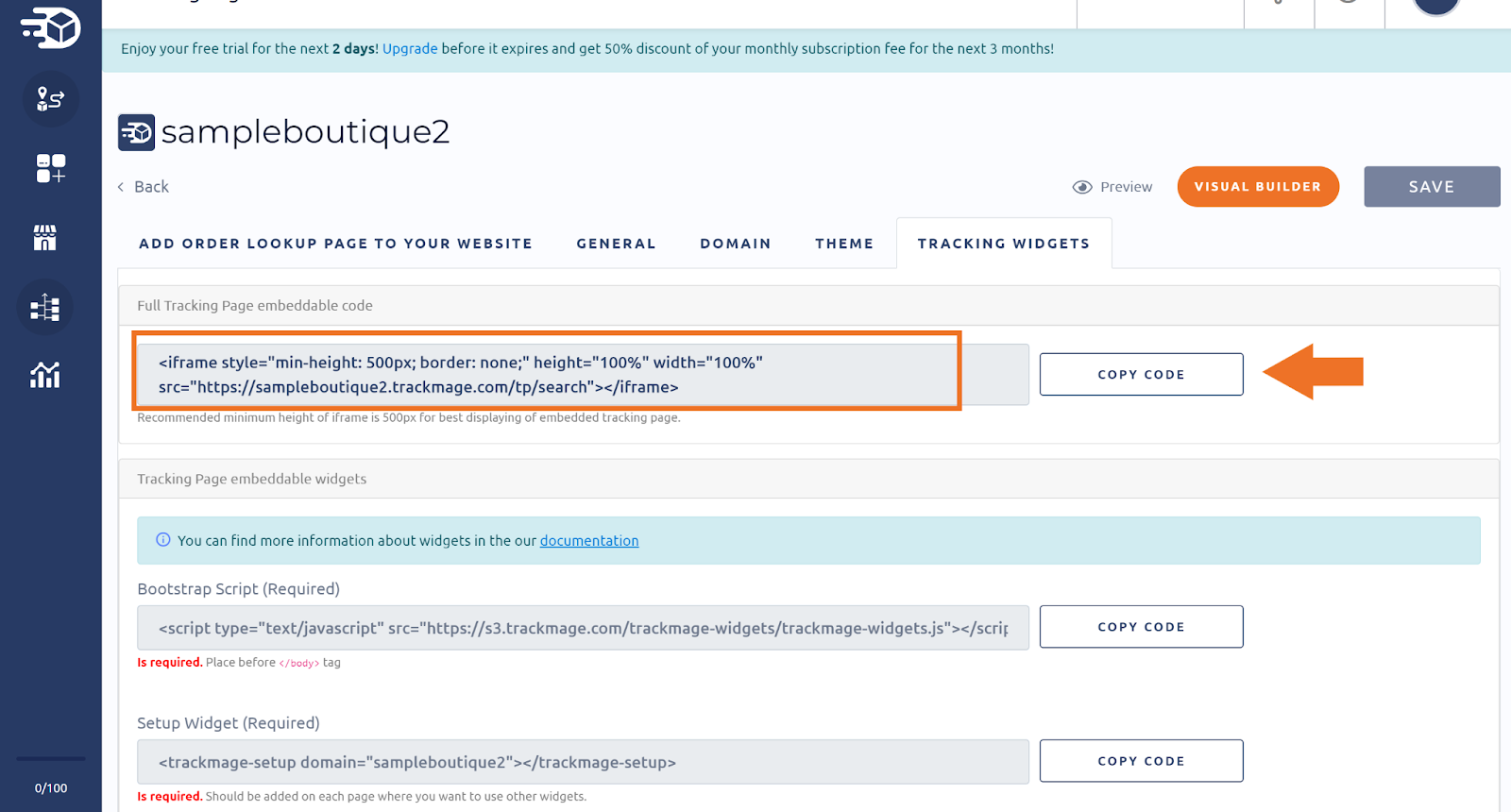Follow the Upgrade link in trial banner

(410, 49)
